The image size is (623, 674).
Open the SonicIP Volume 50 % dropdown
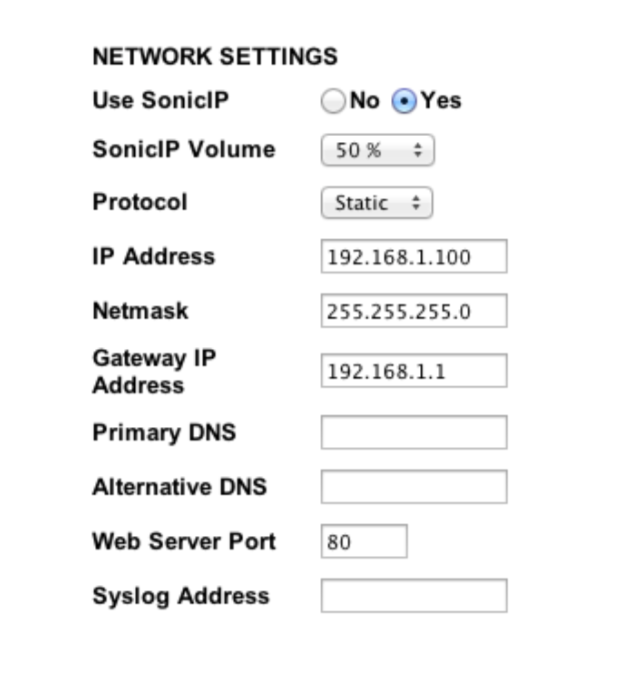[377, 151]
